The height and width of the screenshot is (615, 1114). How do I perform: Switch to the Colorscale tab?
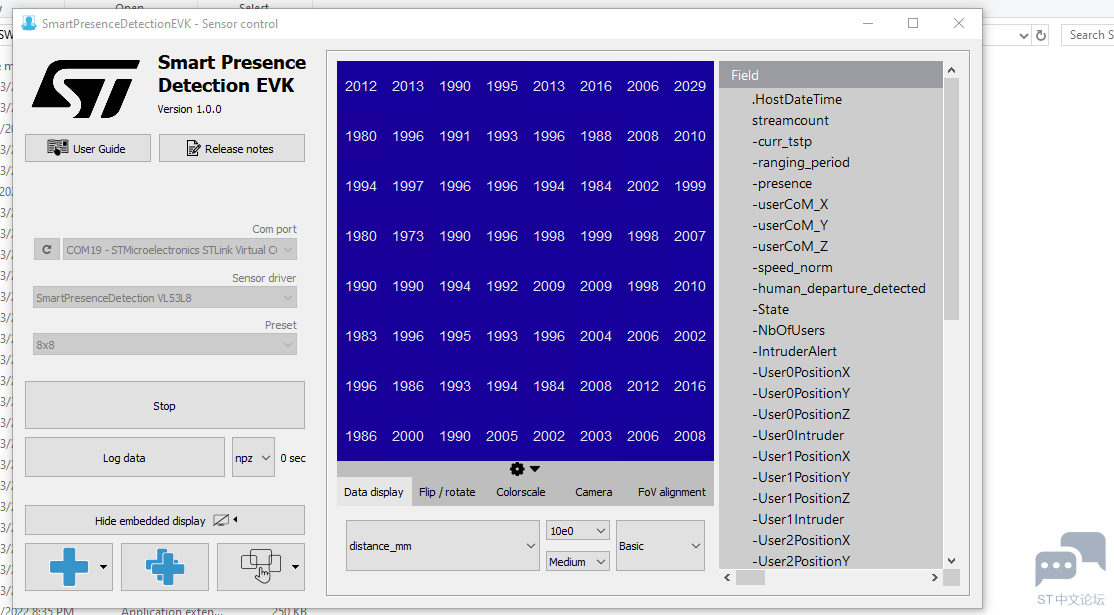(521, 492)
